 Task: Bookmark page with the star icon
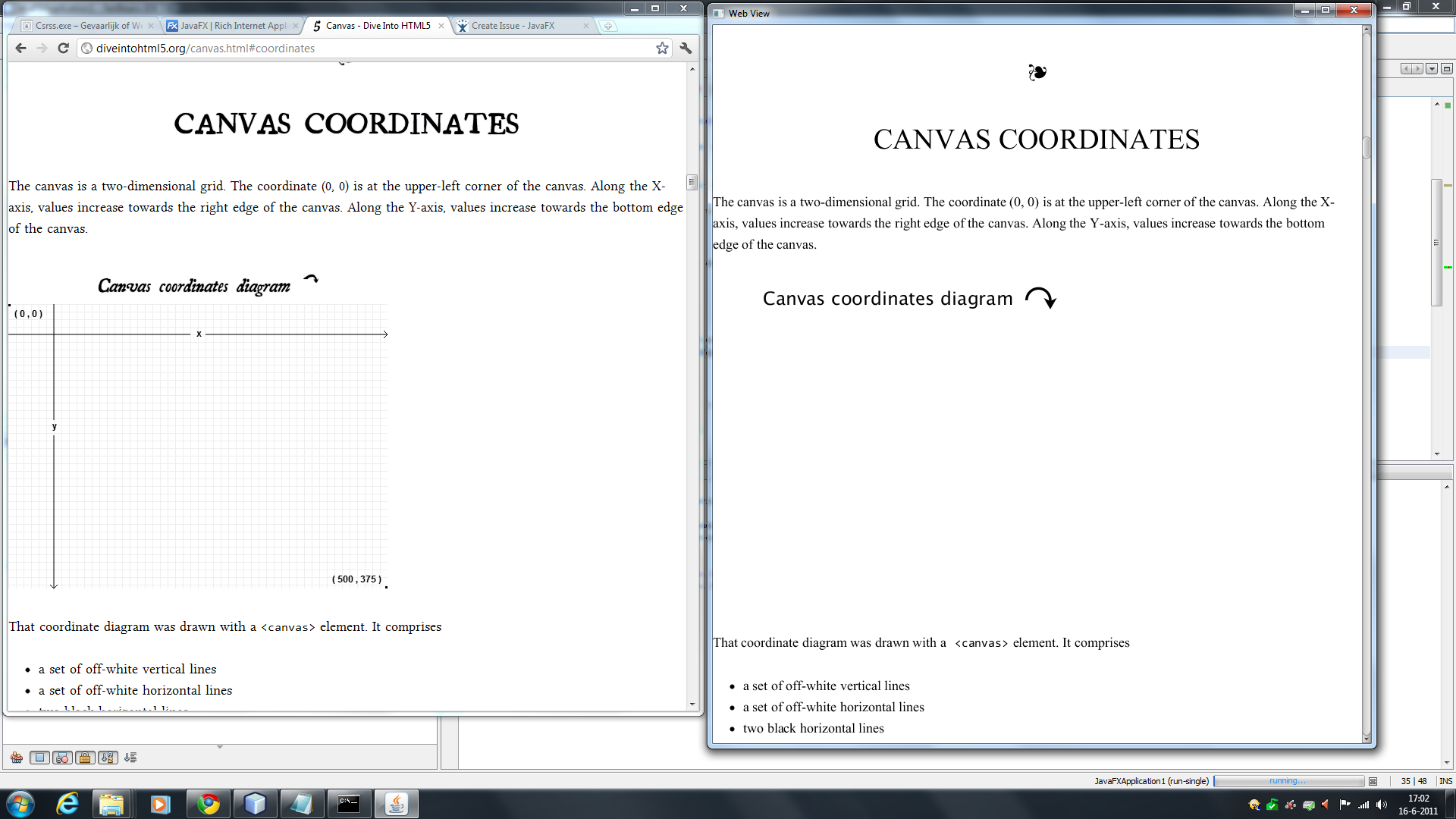click(x=662, y=48)
